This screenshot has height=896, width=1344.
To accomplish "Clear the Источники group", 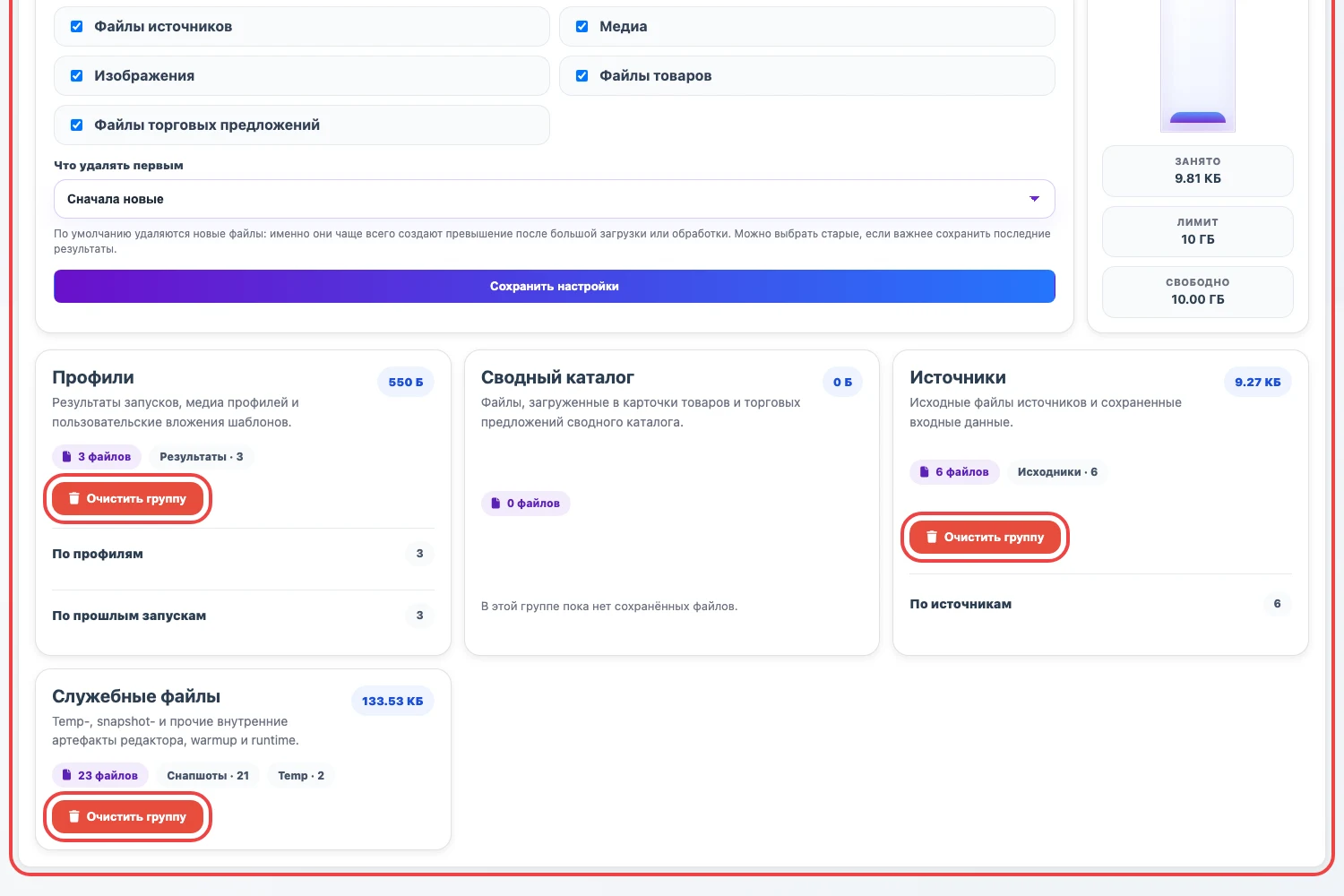I will [985, 537].
